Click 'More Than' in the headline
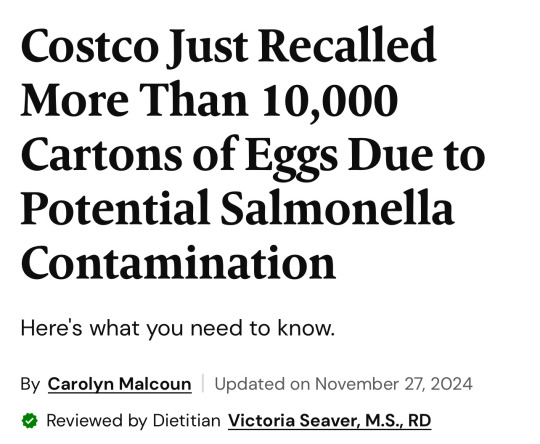 [x=134, y=100]
